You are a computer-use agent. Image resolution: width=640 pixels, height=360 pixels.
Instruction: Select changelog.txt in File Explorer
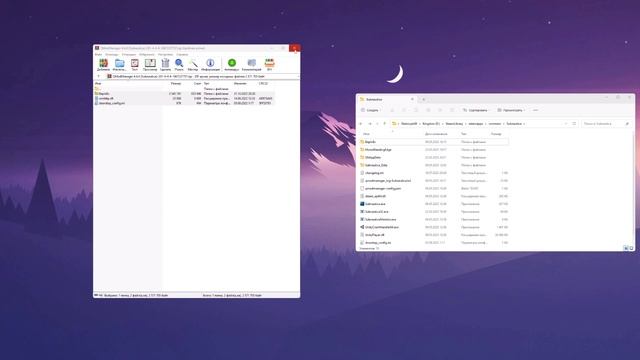pyautogui.click(x=434, y=173)
